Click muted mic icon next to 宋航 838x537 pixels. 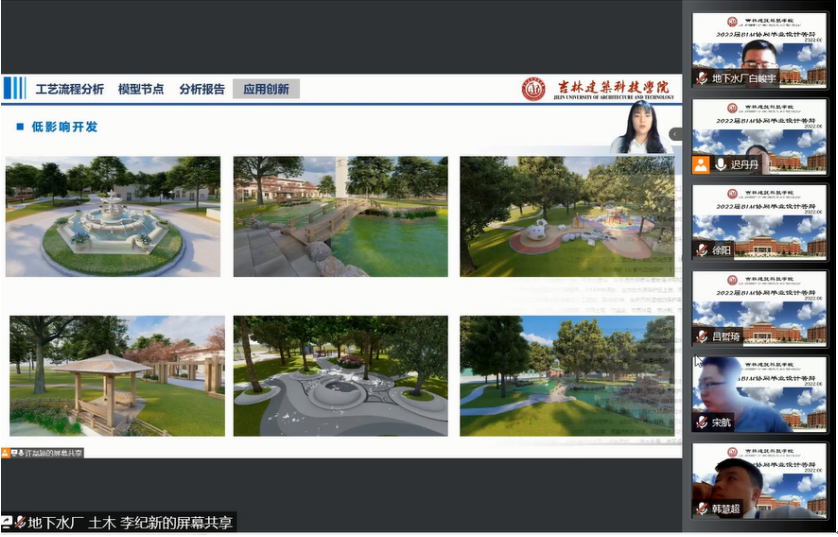pyautogui.click(x=702, y=422)
